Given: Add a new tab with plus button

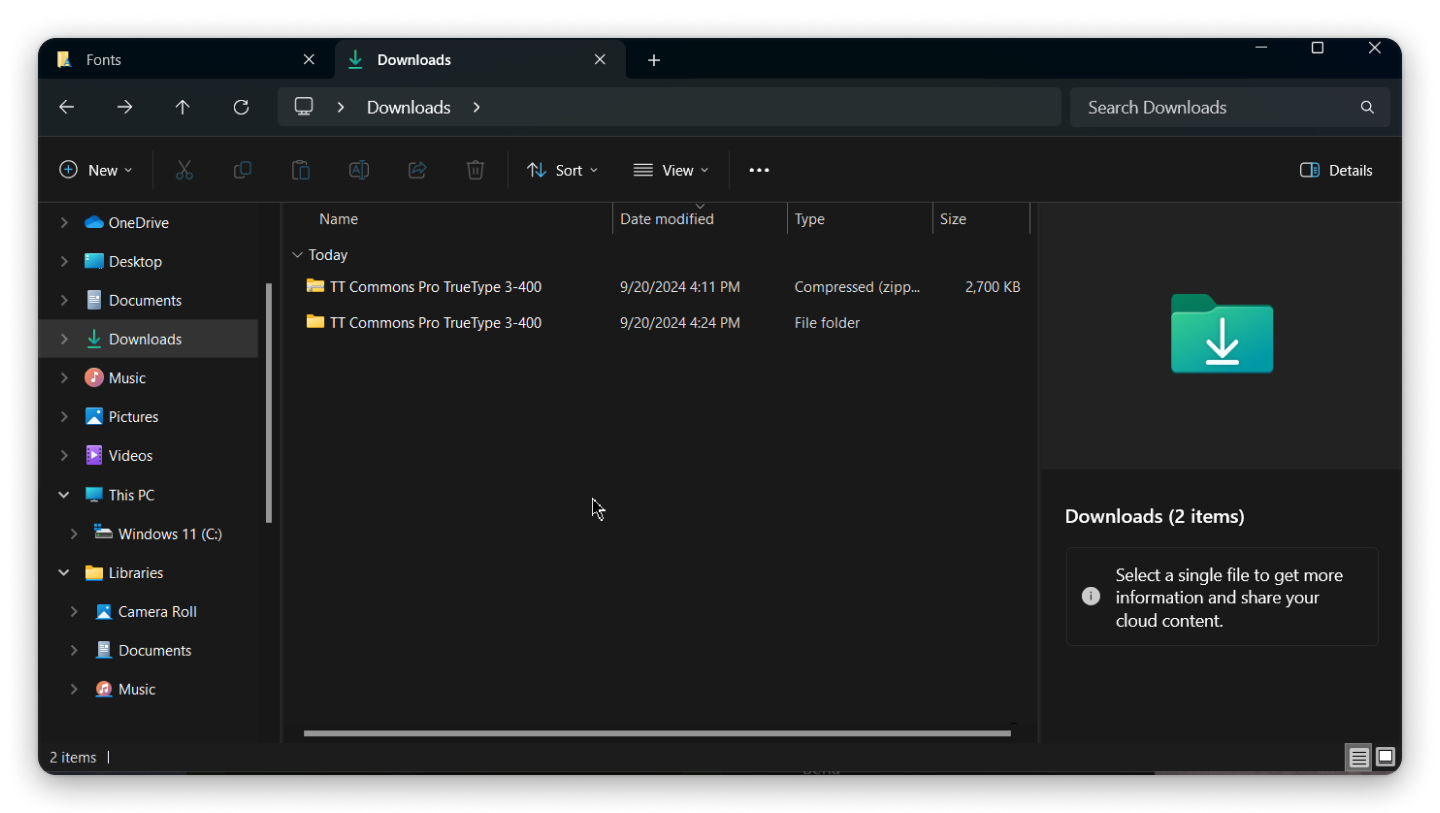Looking at the screenshot, I should [x=654, y=60].
